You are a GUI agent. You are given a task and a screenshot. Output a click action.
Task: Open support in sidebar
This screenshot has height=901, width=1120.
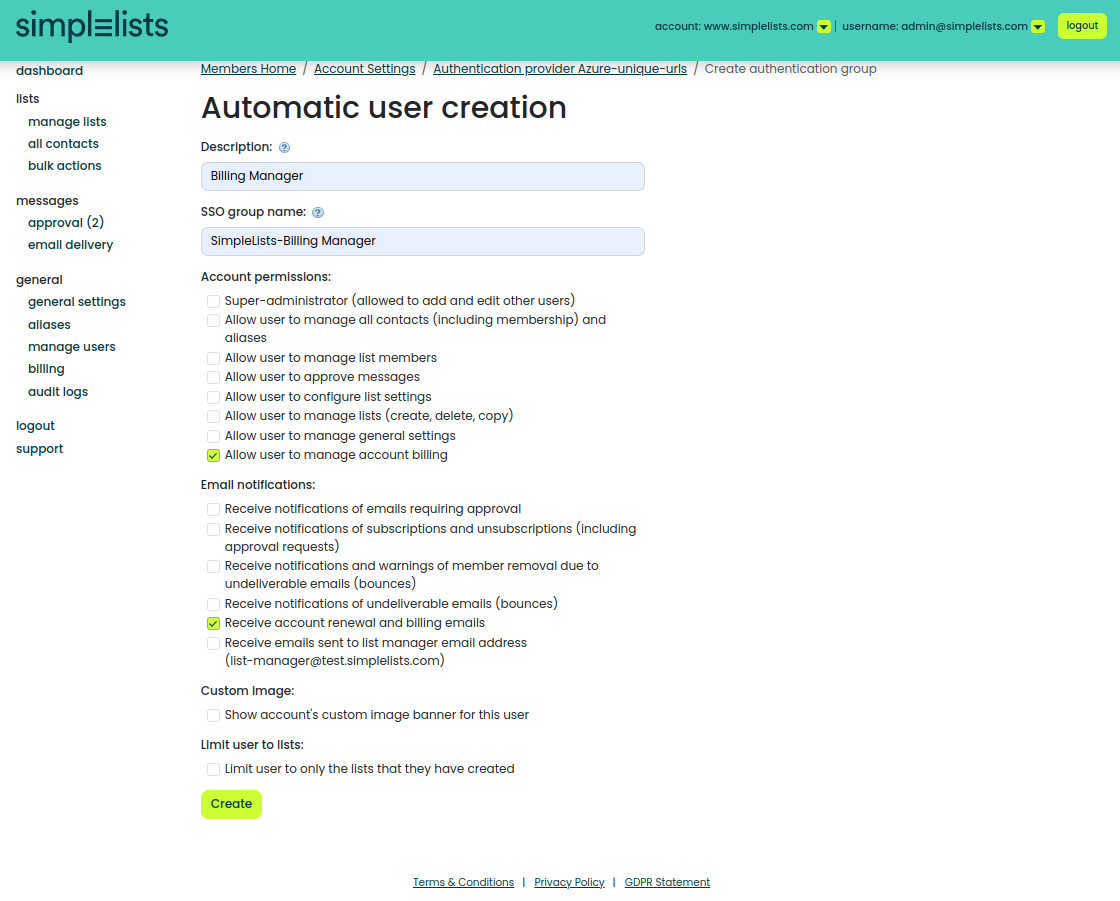(x=39, y=449)
